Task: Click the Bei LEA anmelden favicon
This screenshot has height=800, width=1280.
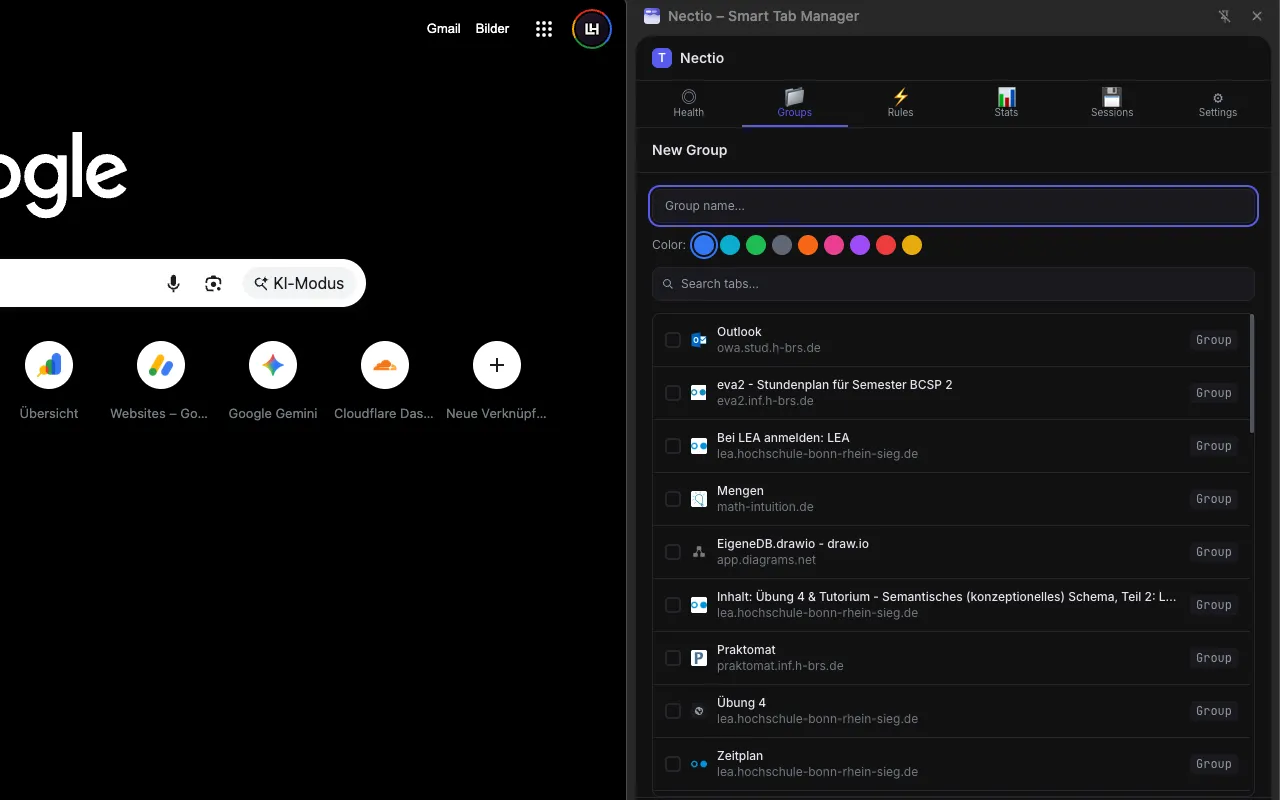Action: click(x=699, y=446)
